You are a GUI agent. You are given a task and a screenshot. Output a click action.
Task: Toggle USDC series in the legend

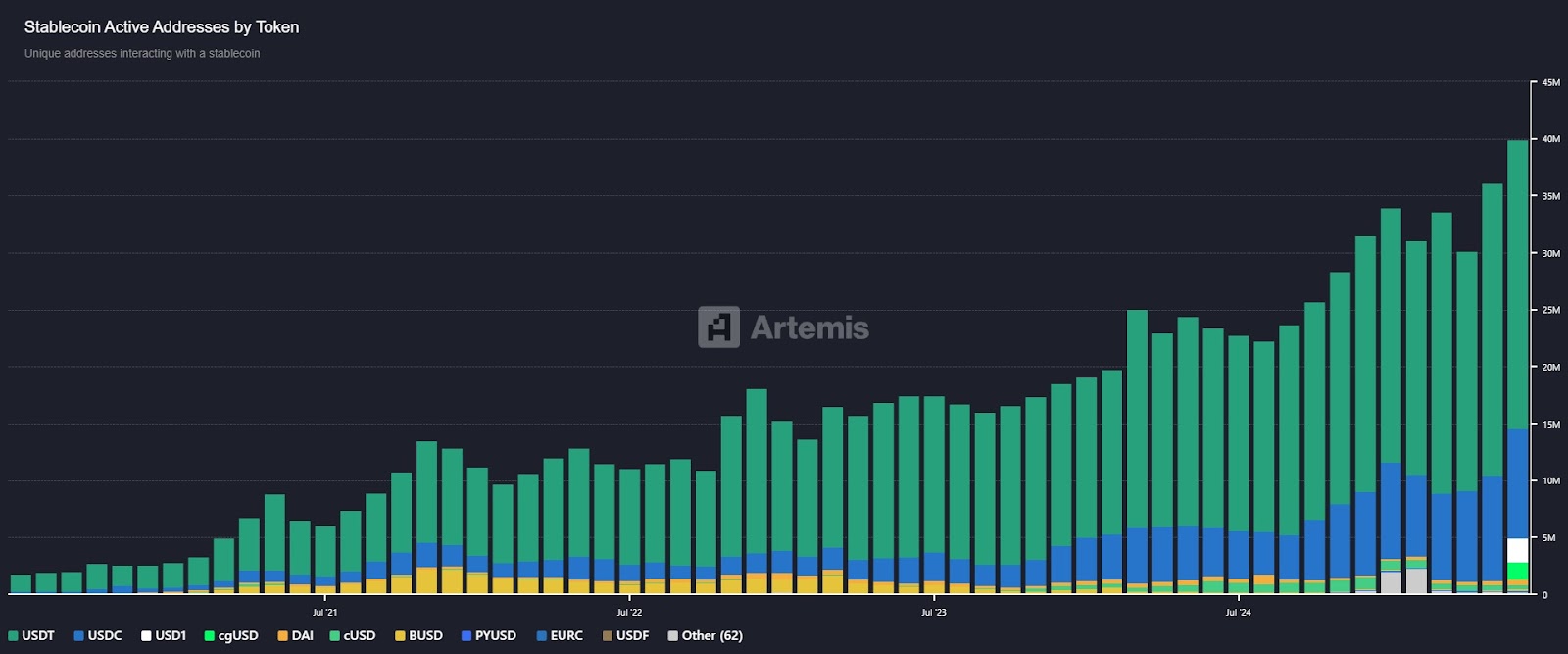click(98, 635)
